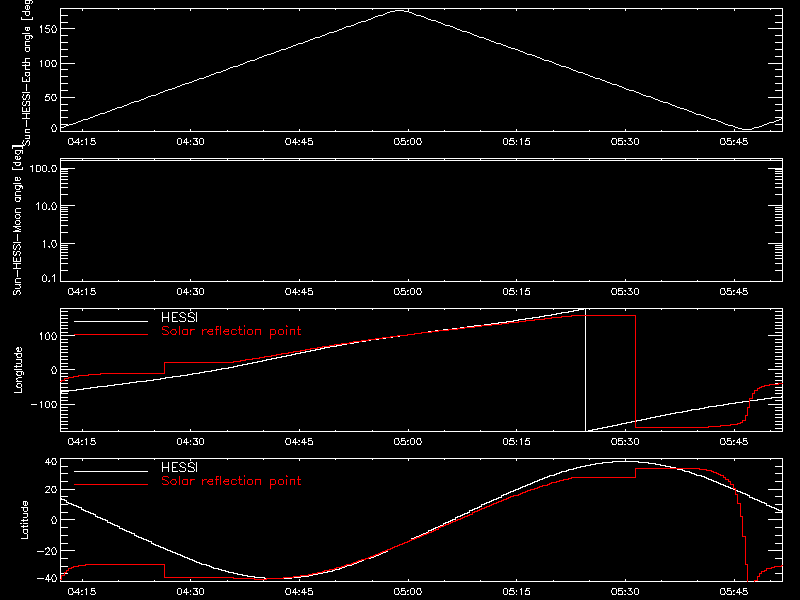Click white HESSI legend line in Longitude plot

pyautogui.click(x=111, y=321)
